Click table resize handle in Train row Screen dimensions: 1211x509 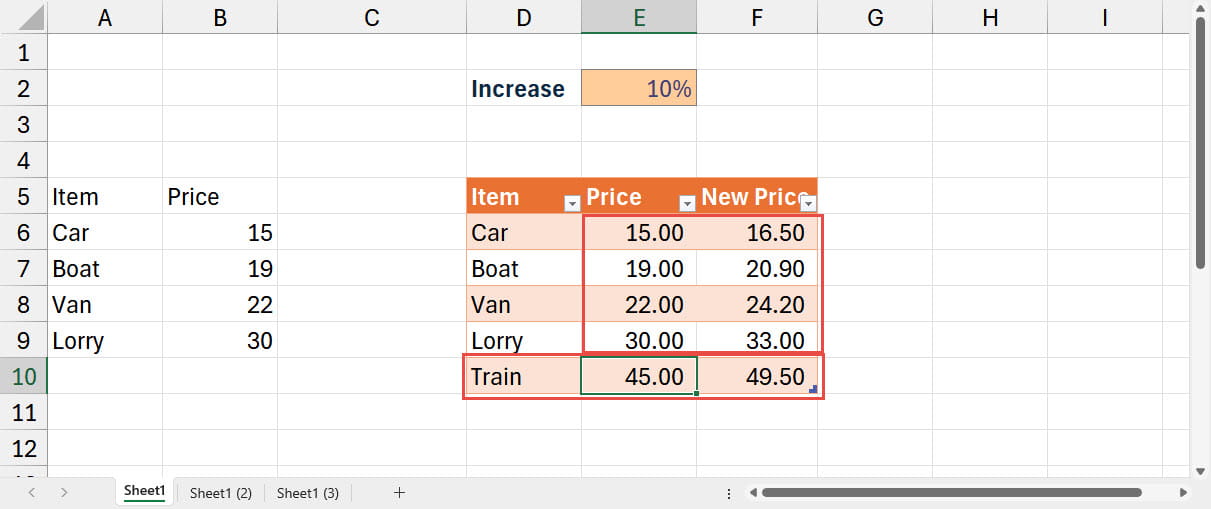point(813,389)
